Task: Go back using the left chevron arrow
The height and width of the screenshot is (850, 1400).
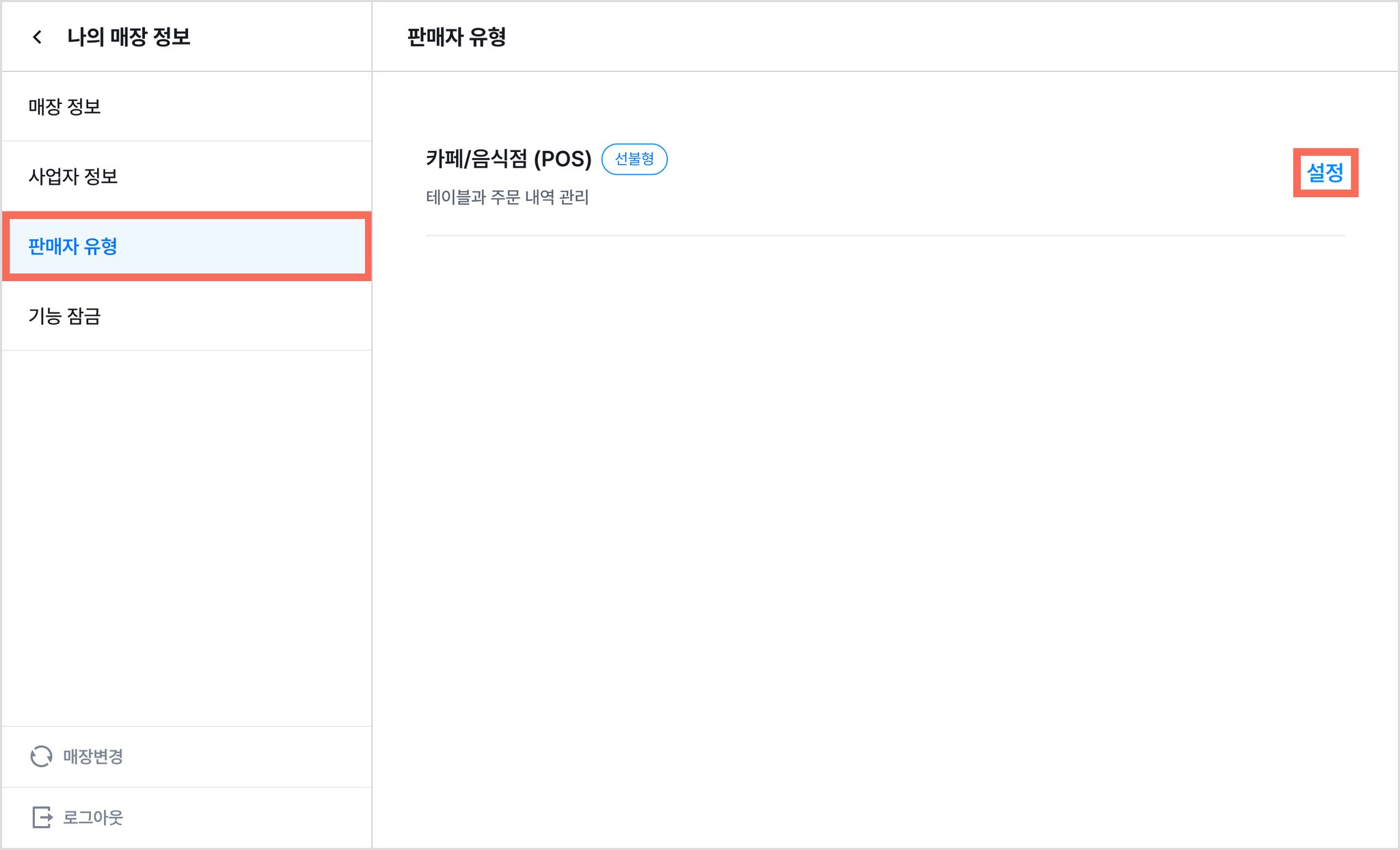Action: (38, 37)
